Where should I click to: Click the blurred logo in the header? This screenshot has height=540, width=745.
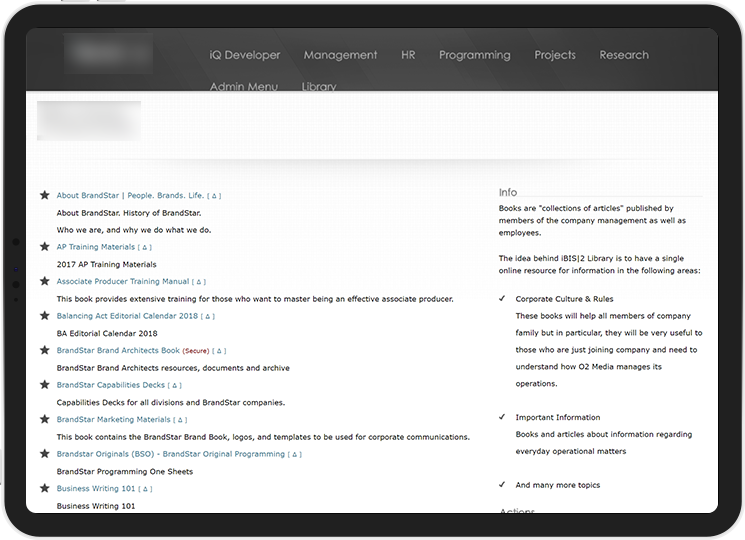[108, 53]
